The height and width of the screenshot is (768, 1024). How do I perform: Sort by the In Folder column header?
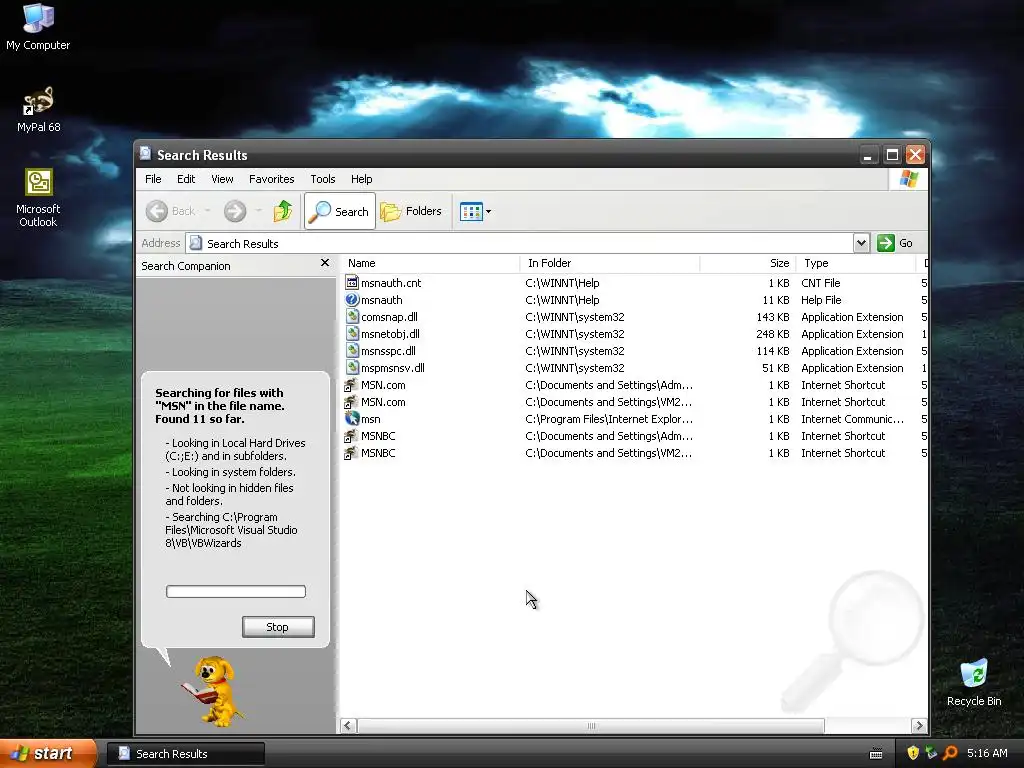(x=610, y=263)
